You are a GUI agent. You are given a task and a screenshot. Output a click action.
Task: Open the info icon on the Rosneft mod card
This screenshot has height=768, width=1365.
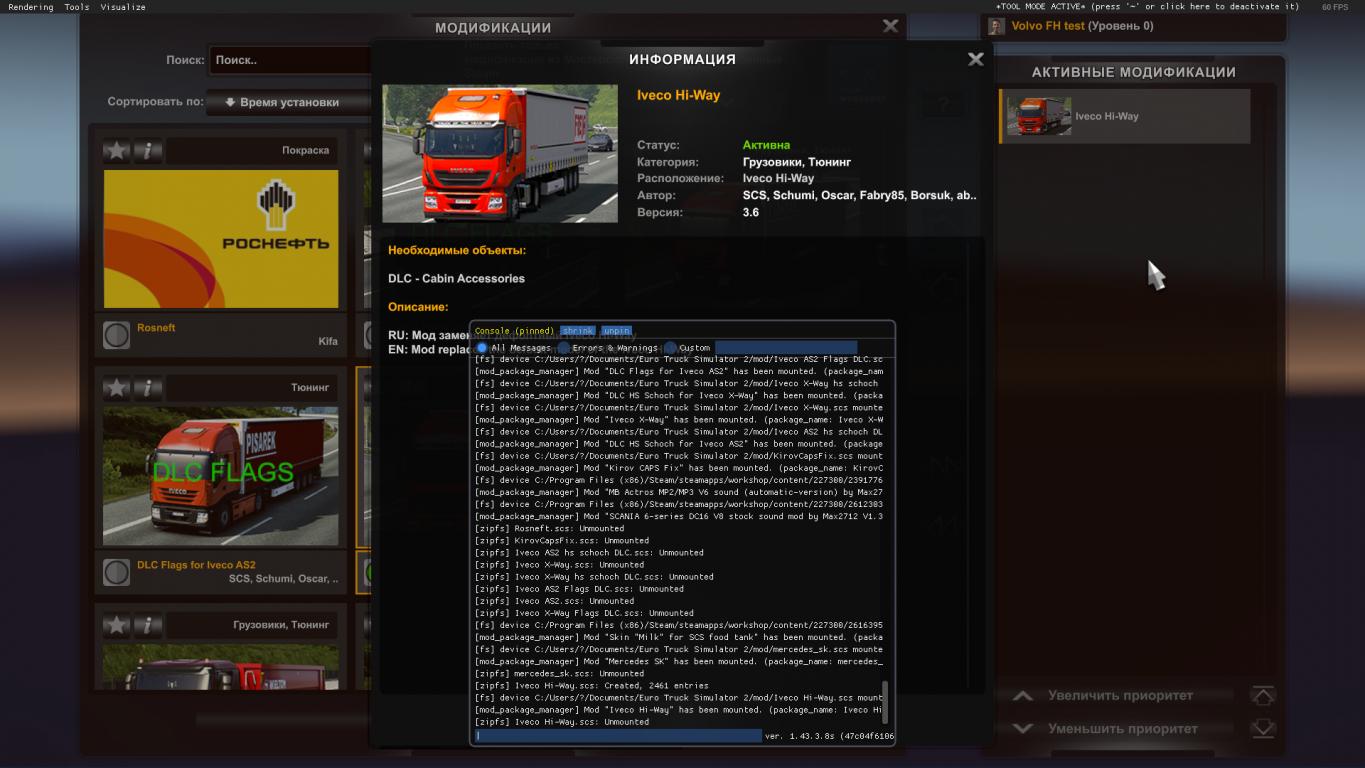[x=148, y=151]
